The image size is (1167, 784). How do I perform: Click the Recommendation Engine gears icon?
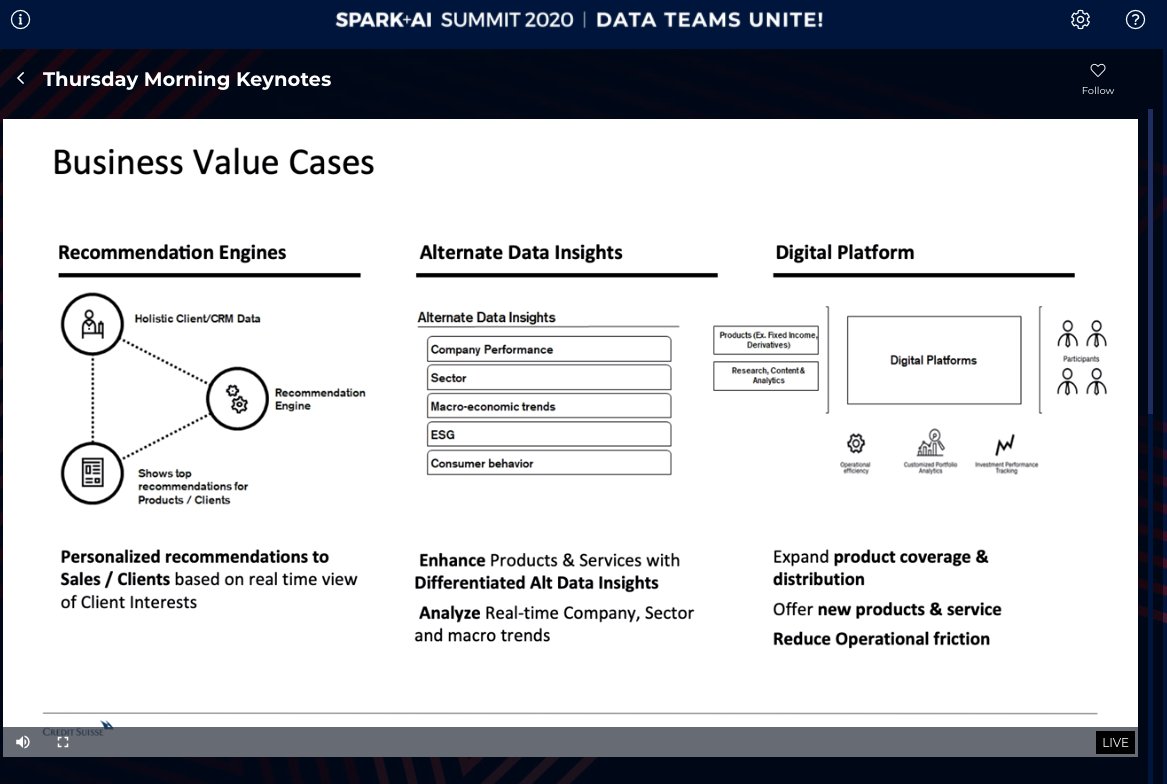point(237,398)
